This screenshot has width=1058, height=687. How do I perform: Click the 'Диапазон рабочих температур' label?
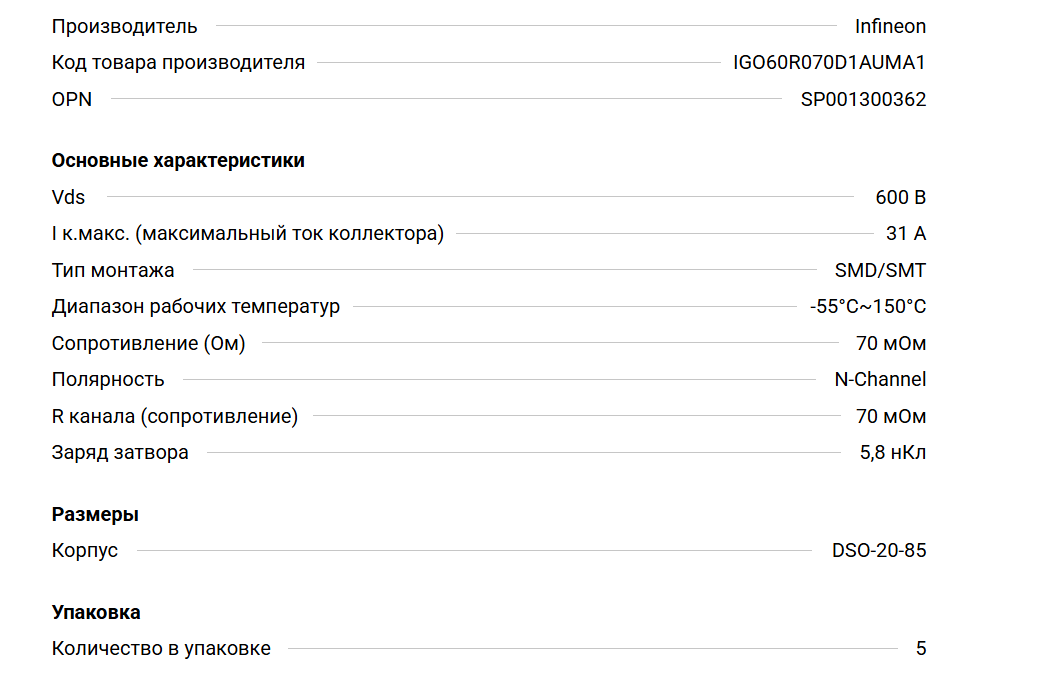pyautogui.click(x=195, y=307)
